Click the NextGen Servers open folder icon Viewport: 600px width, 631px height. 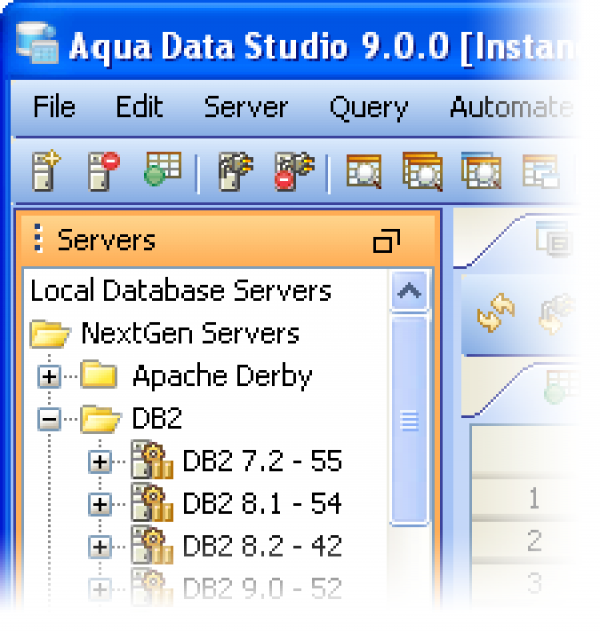tap(50, 334)
